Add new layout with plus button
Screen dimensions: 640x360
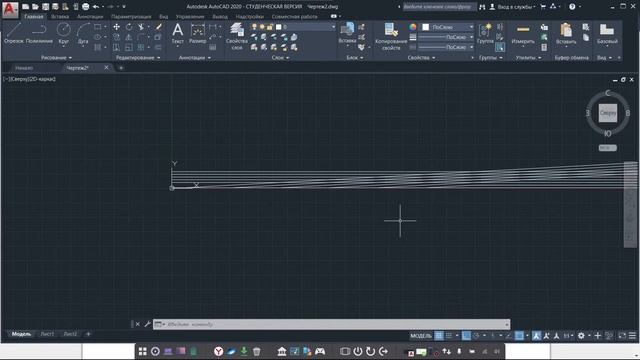click(88, 334)
